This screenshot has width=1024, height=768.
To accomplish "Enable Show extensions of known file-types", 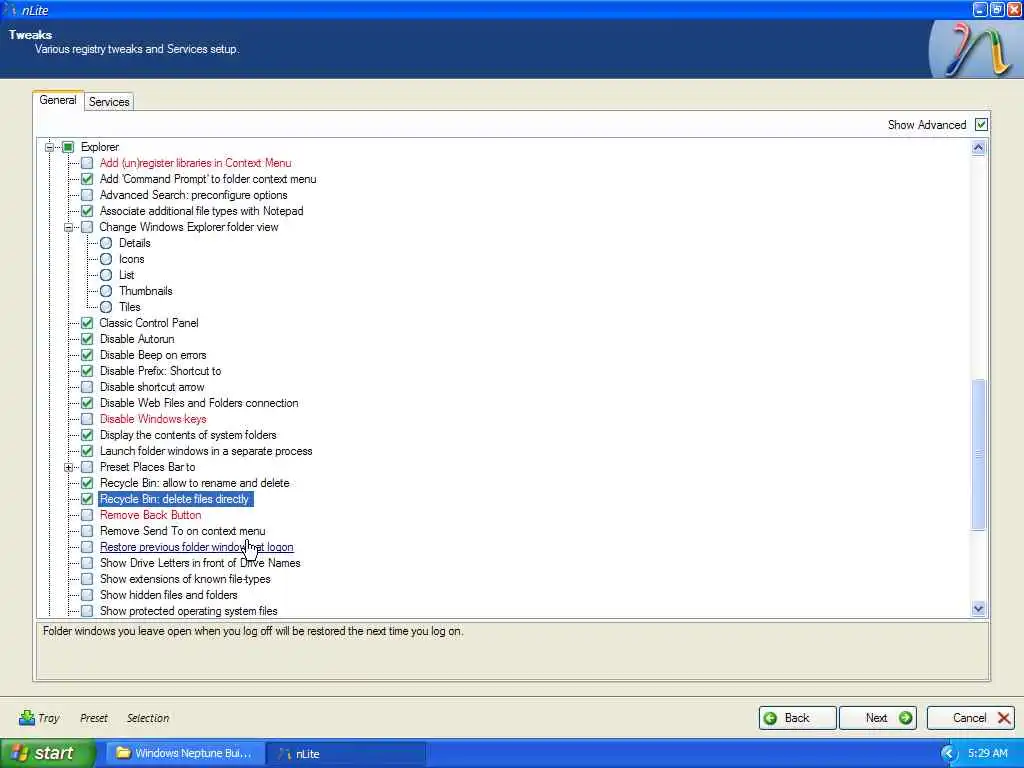I will (87, 579).
